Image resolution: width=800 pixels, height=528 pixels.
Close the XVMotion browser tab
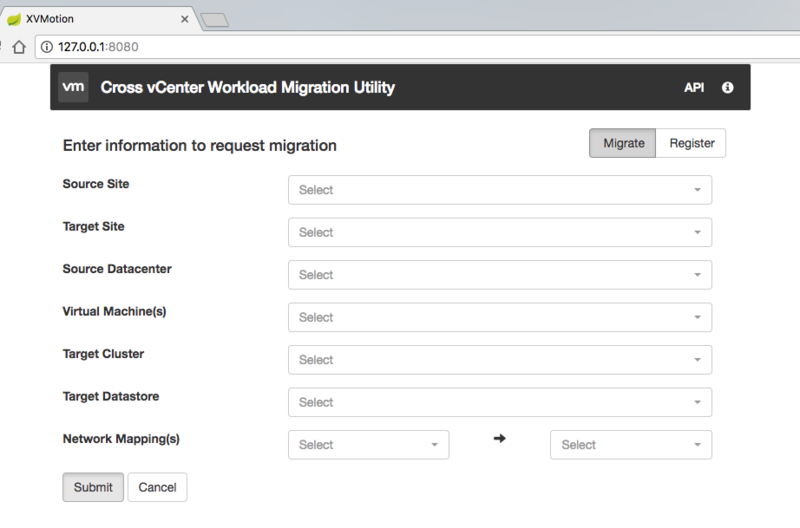pos(185,19)
